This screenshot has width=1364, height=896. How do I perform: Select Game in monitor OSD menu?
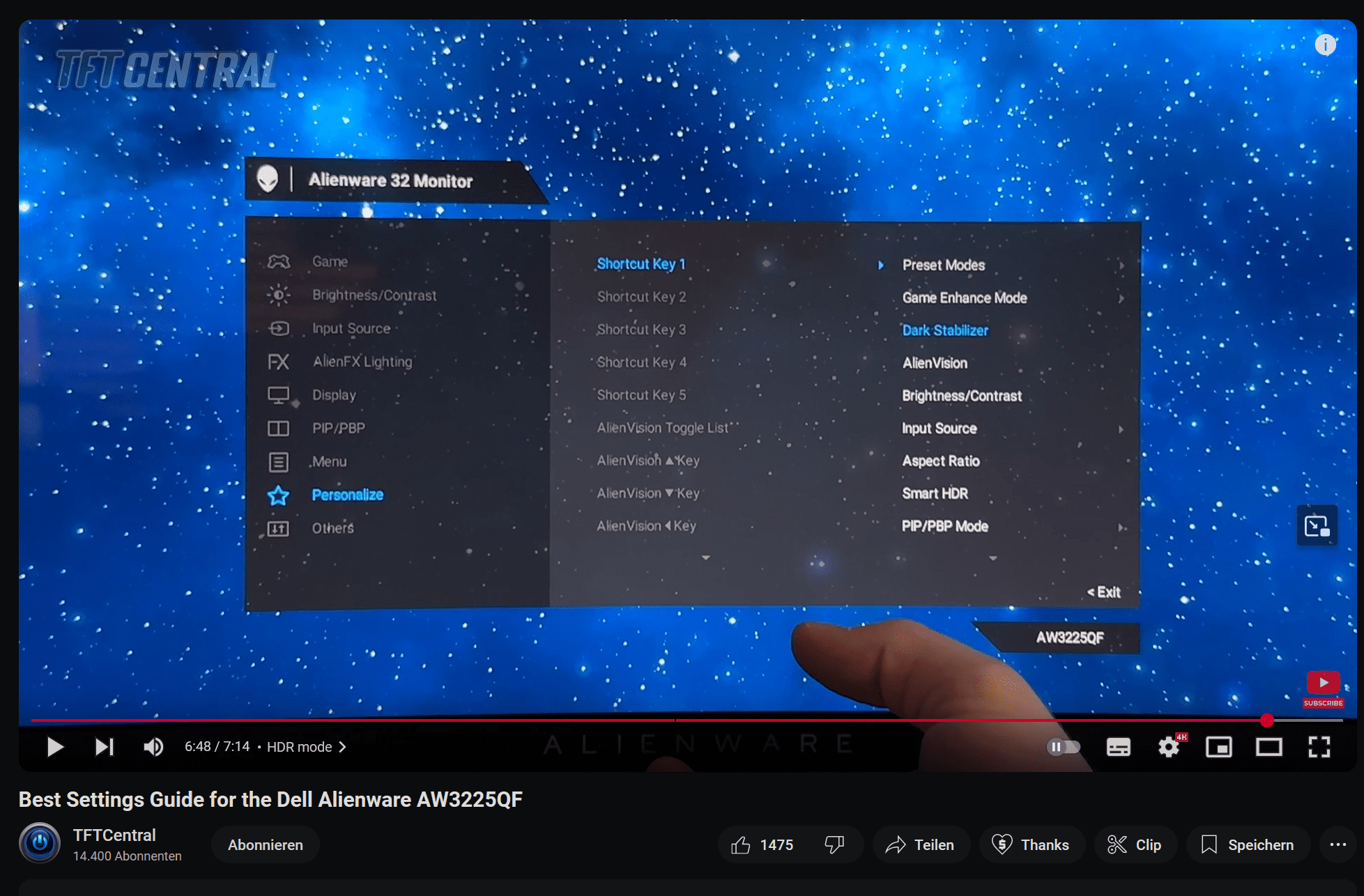click(x=330, y=261)
